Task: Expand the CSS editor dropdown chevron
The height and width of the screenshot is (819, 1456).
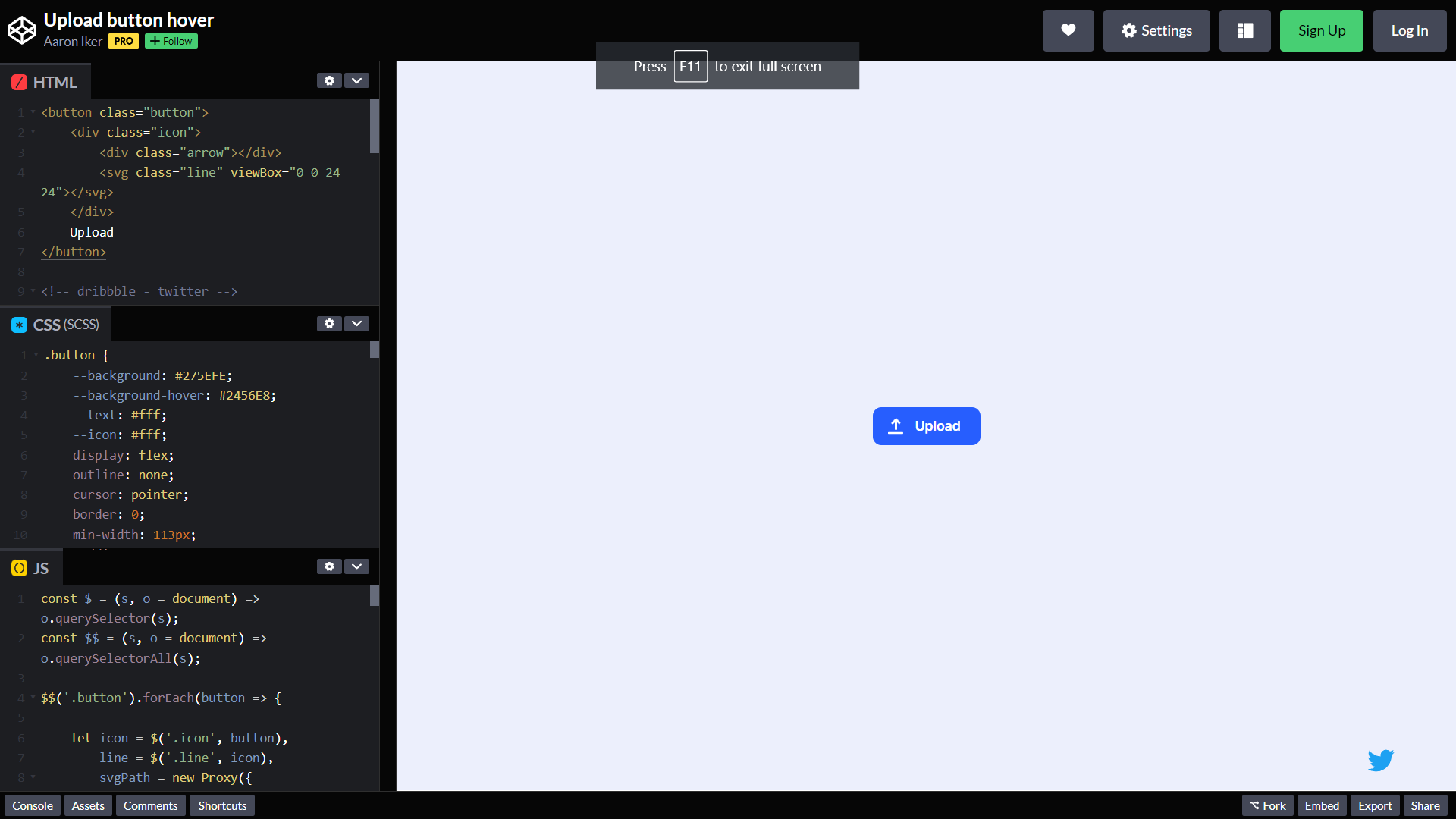Action: [x=356, y=324]
